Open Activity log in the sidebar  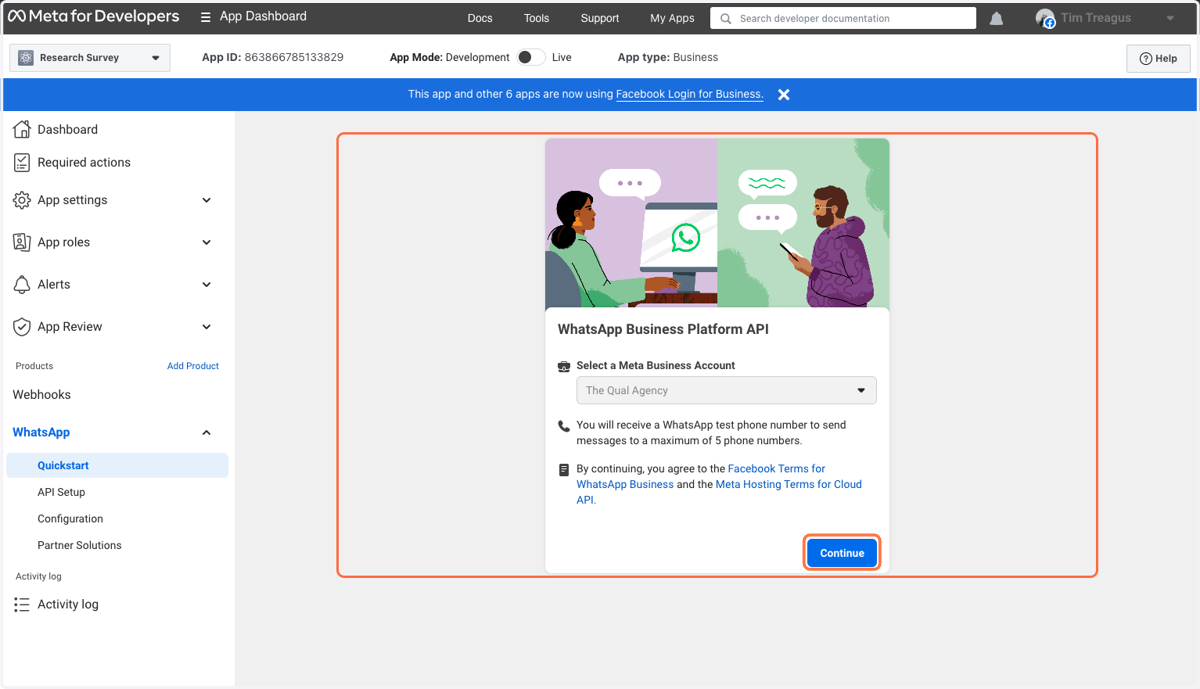pos(68,604)
